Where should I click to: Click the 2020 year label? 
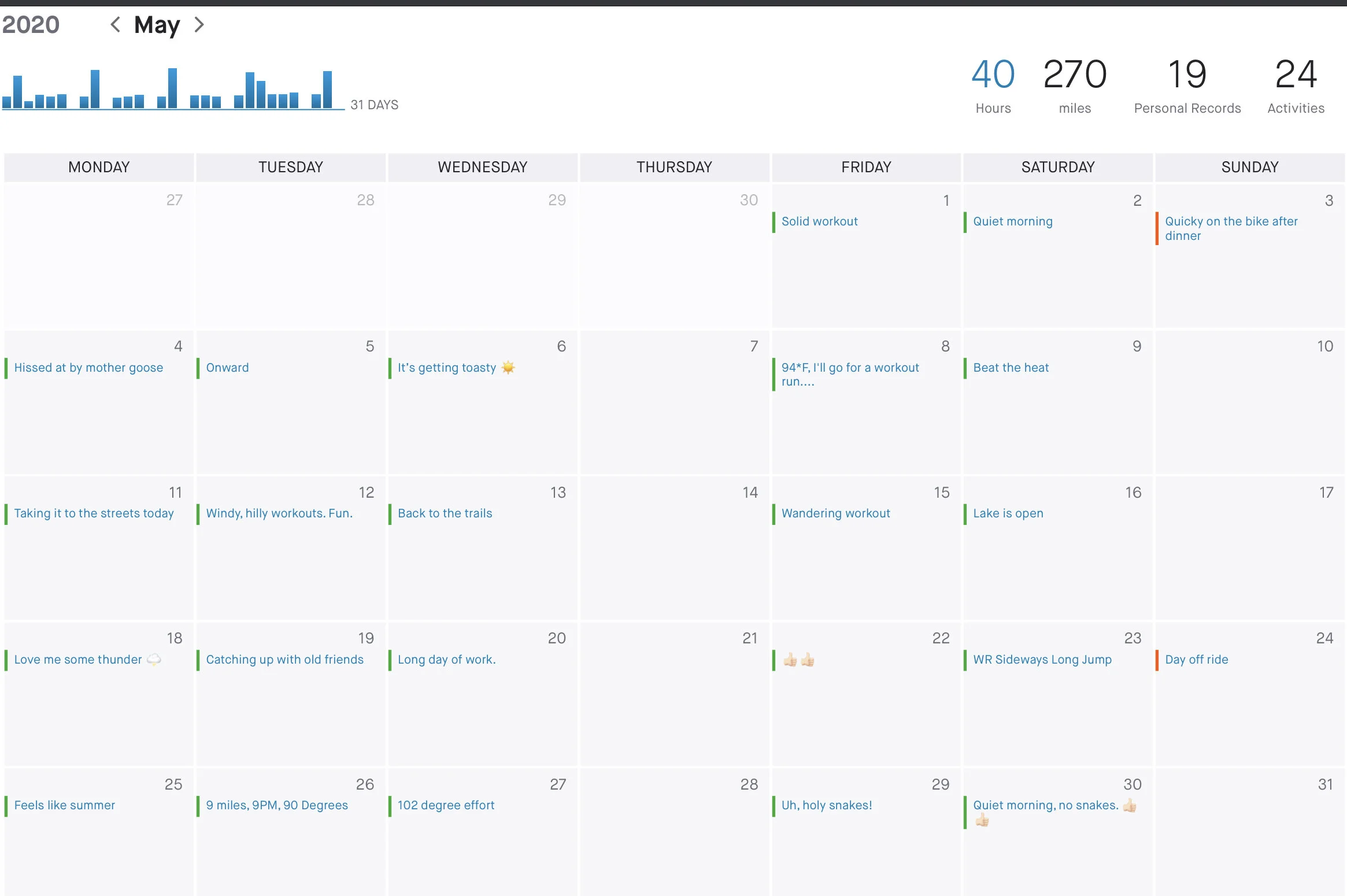click(x=31, y=24)
